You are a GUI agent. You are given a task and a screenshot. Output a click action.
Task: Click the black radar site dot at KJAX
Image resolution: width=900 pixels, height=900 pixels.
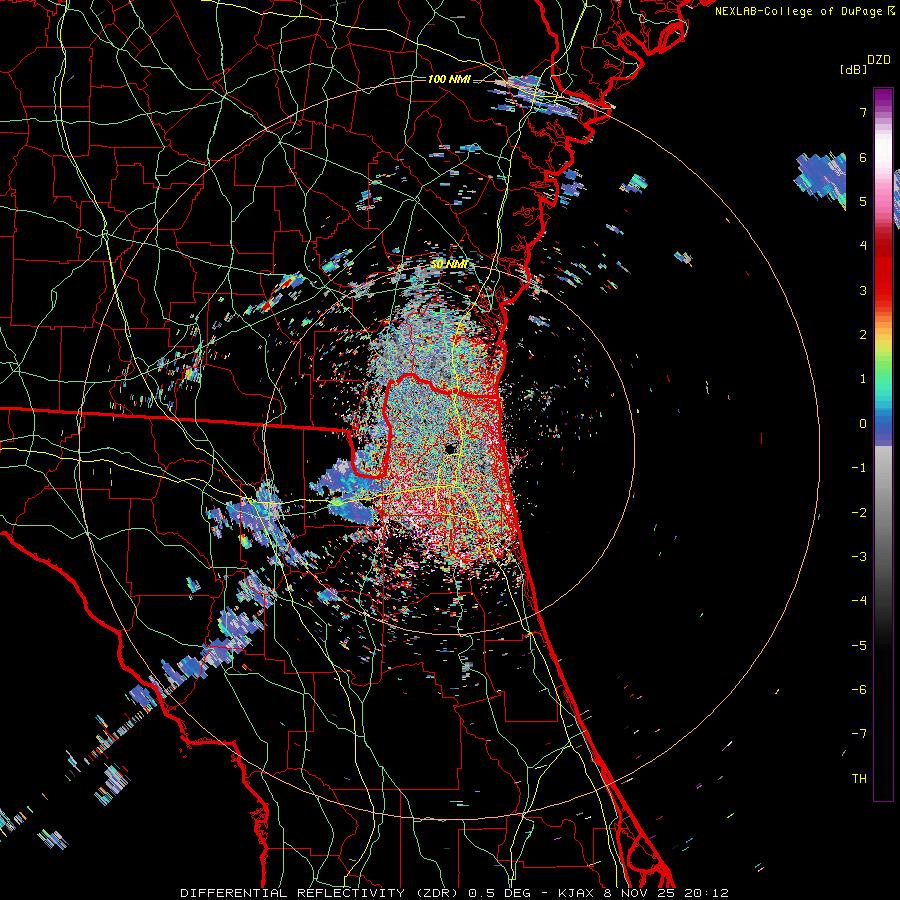(450, 448)
